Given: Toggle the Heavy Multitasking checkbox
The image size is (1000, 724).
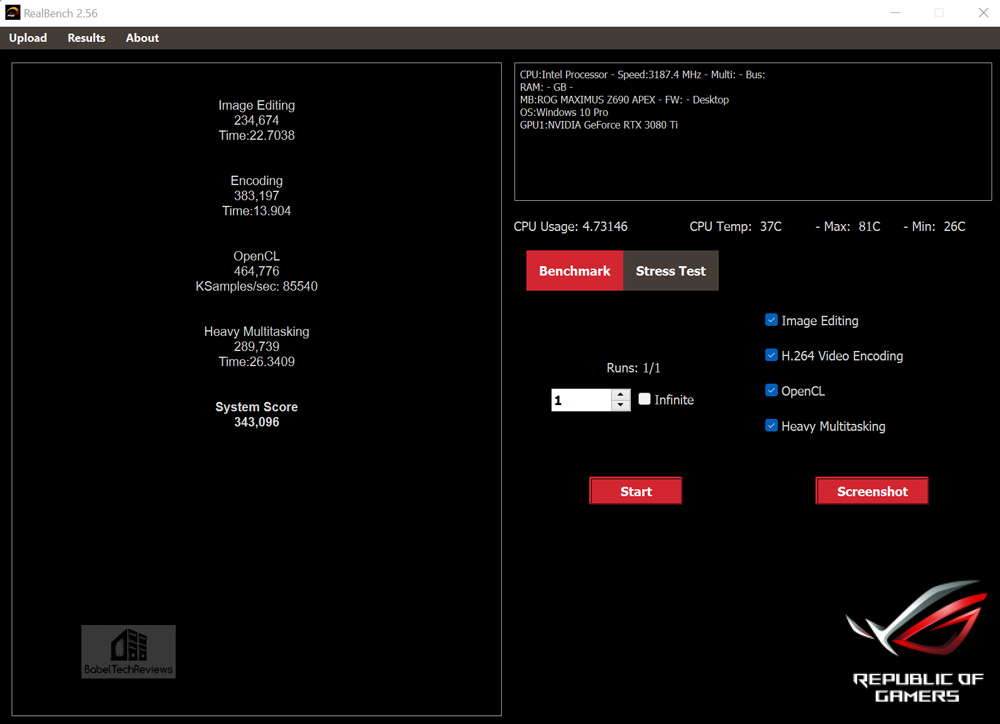Looking at the screenshot, I should (771, 425).
